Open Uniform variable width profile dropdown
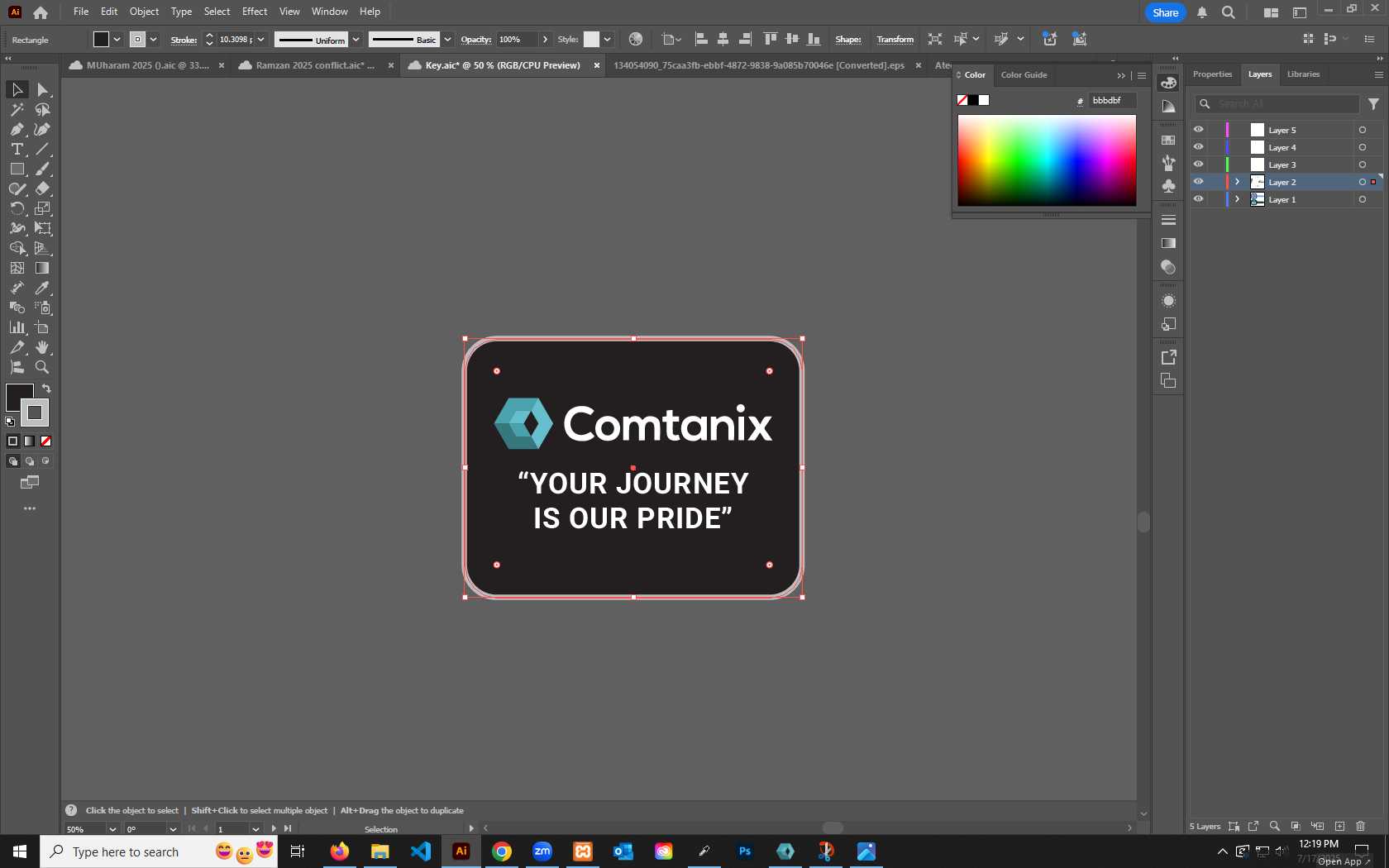This screenshot has height=868, width=1389. pos(356,39)
